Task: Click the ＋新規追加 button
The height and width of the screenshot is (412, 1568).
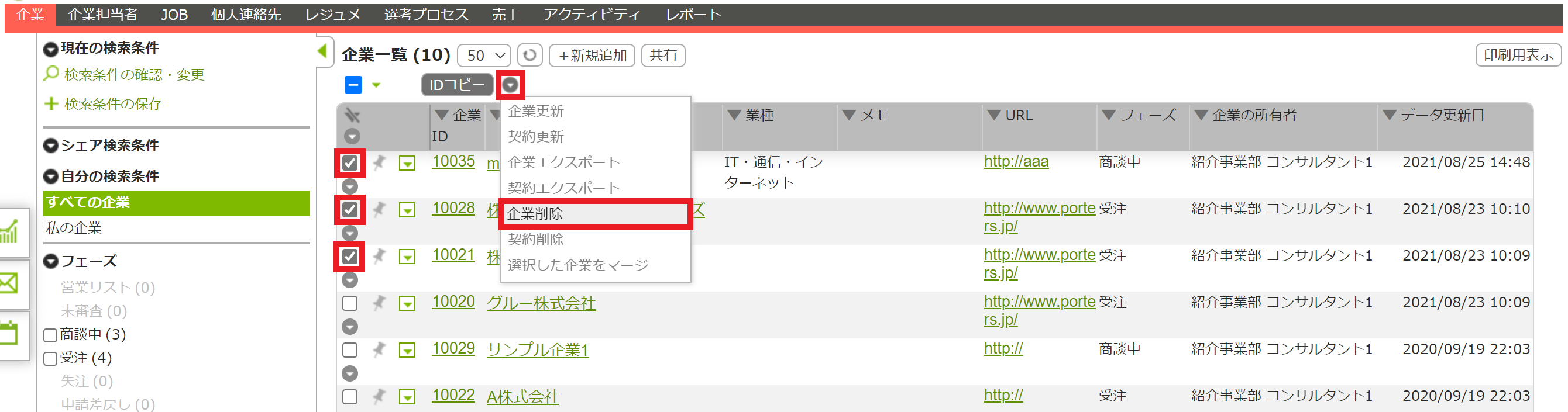Action: (x=592, y=56)
